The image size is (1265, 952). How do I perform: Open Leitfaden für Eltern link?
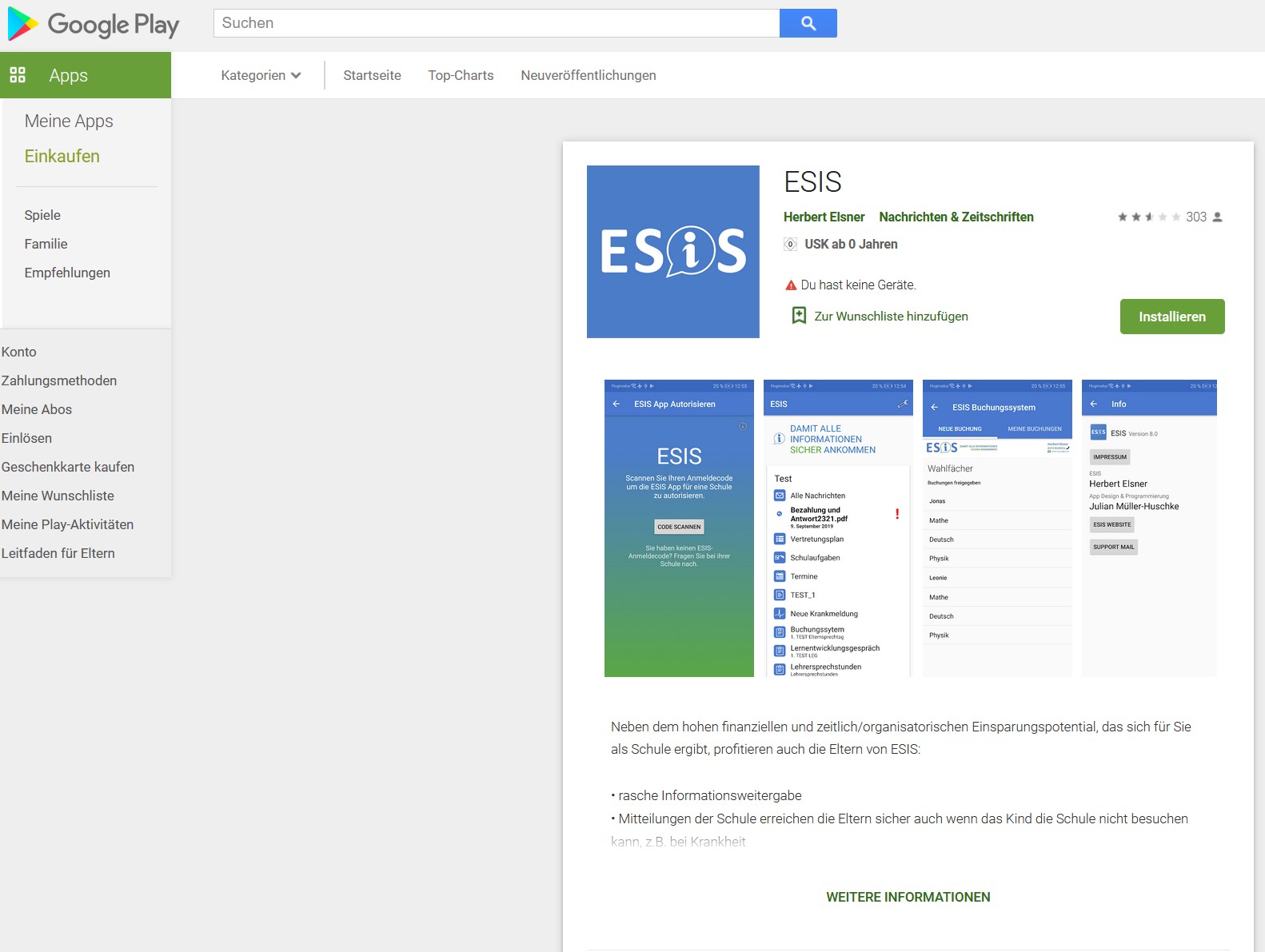(58, 553)
